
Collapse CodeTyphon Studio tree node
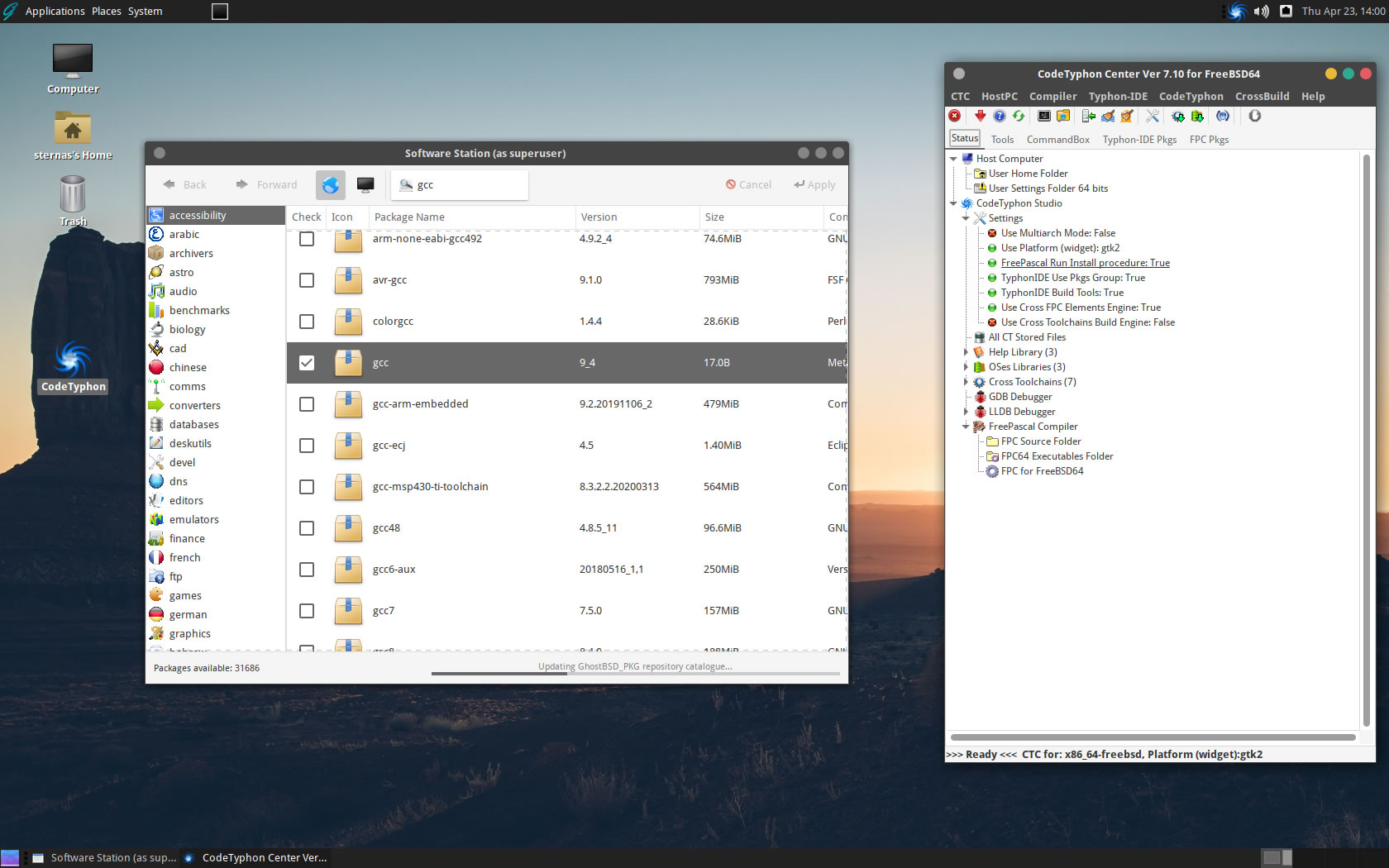(x=953, y=203)
